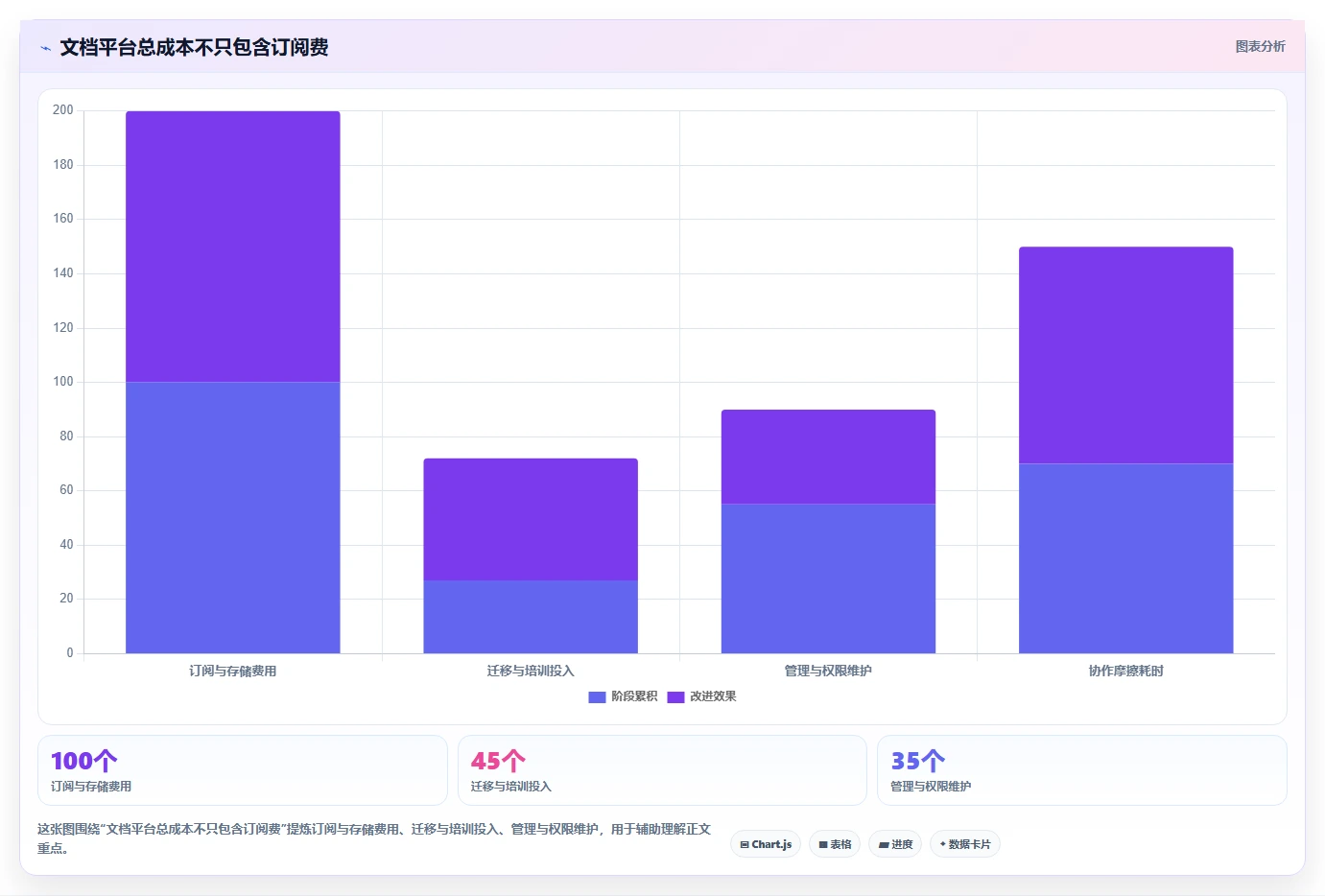
Task: Click the y-axis tick label 60
Action: [x=66, y=490]
